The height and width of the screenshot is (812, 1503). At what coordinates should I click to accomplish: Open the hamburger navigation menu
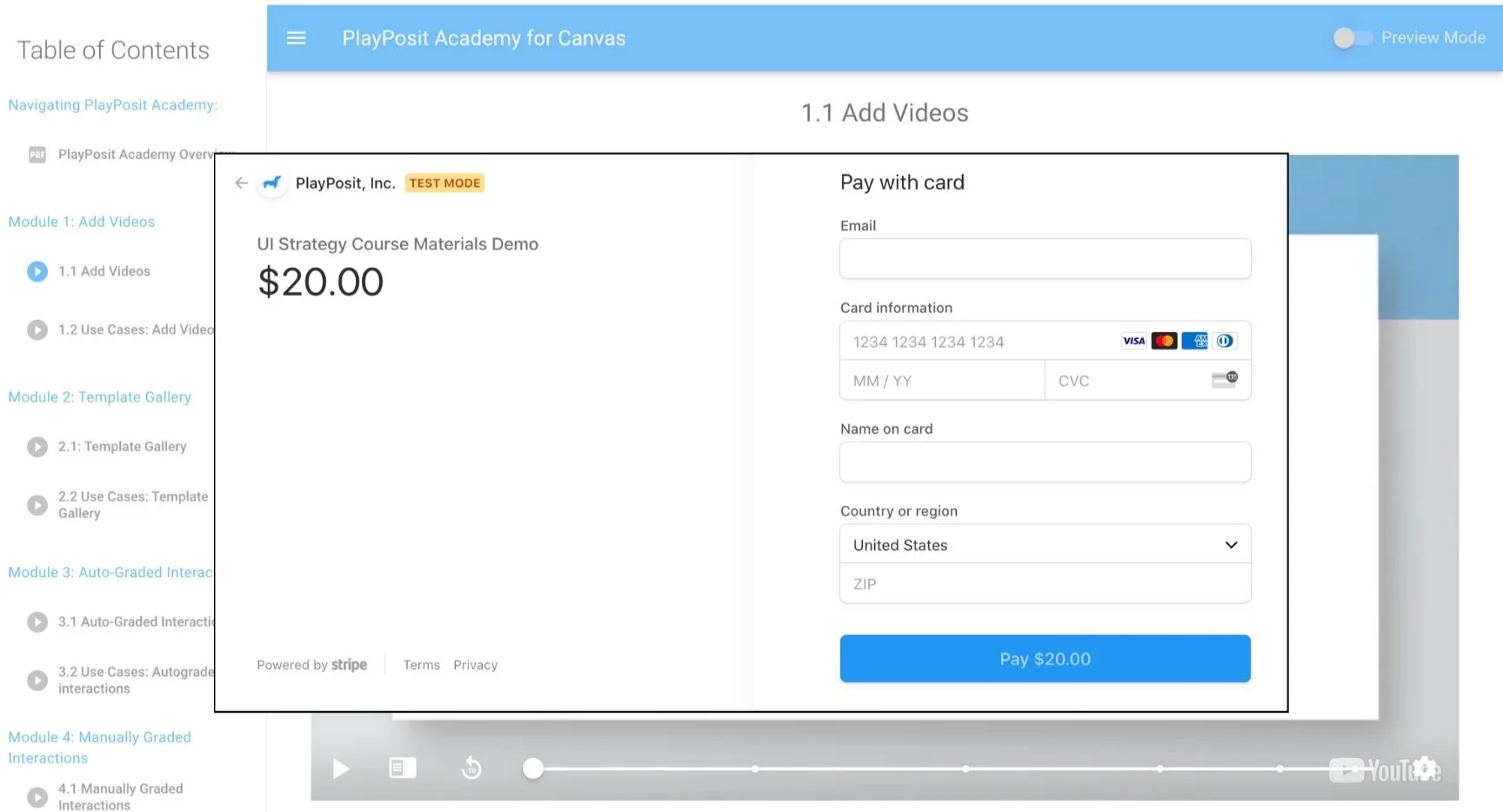pos(296,37)
